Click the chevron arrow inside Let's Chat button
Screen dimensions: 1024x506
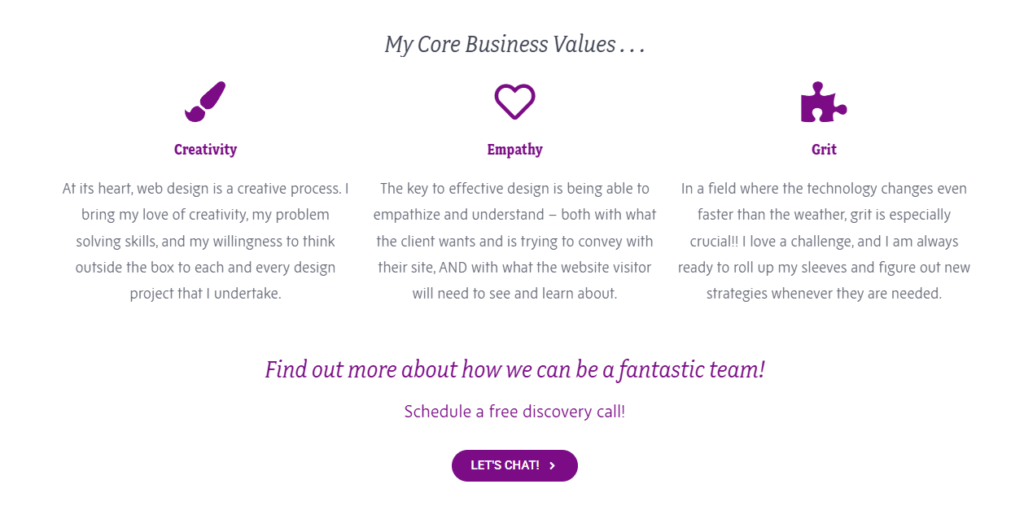552,466
